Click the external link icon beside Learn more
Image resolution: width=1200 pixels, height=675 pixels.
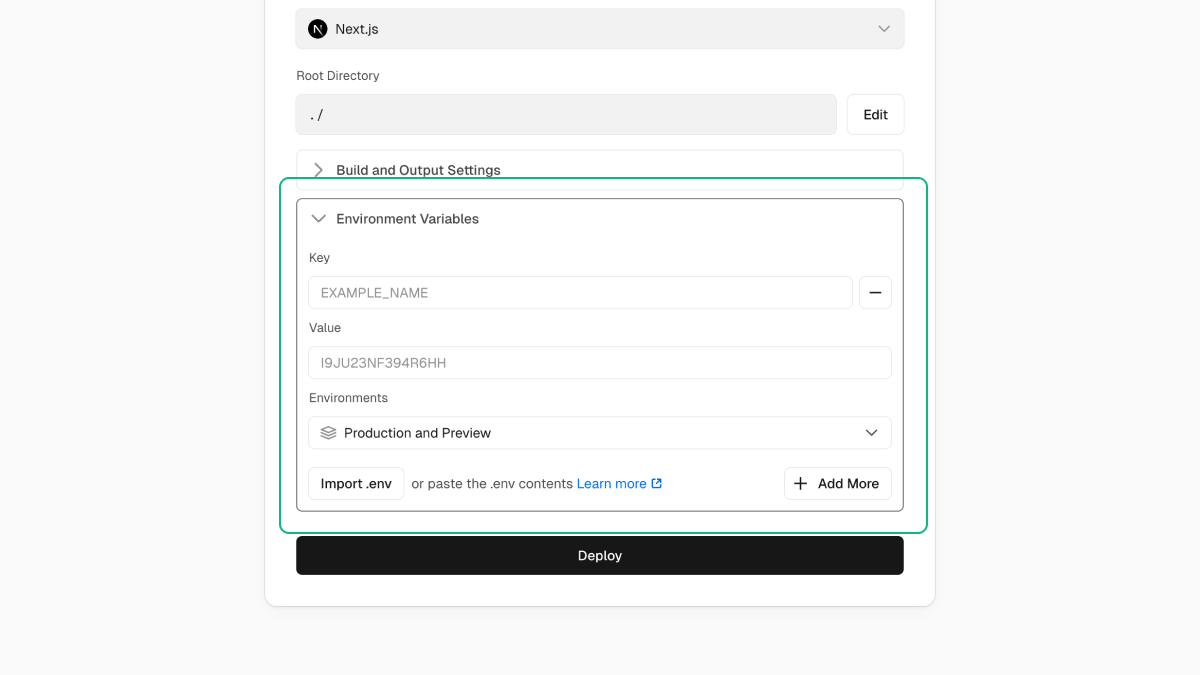[657, 484]
